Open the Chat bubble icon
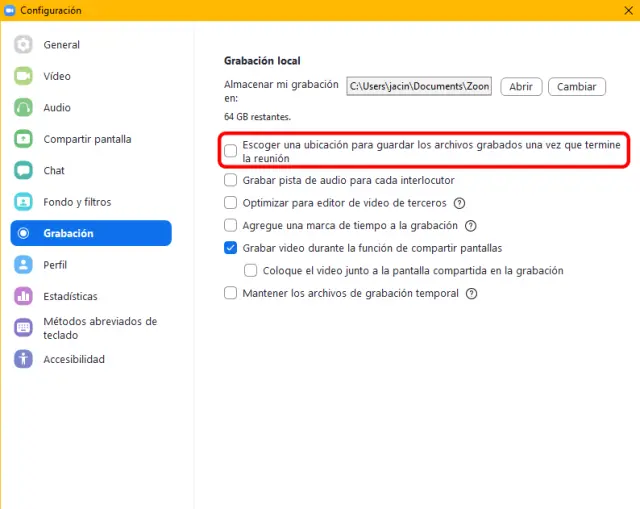Viewport: 640px width, 509px height. point(24,171)
